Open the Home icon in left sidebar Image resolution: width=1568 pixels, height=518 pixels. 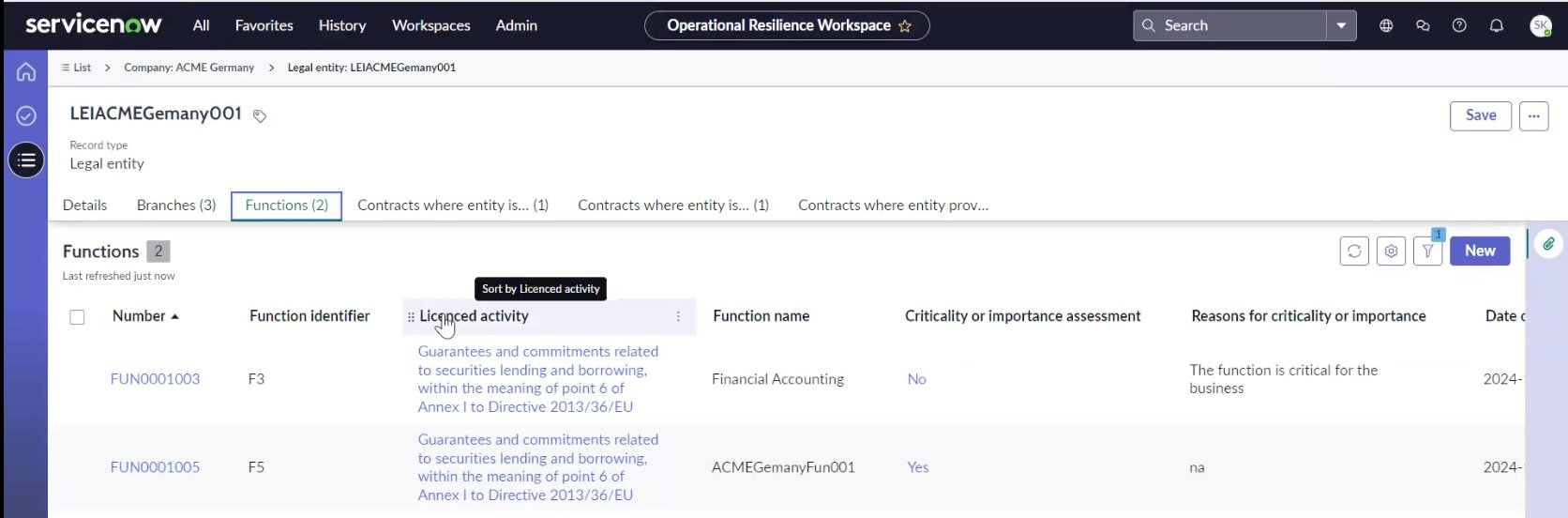click(x=26, y=71)
